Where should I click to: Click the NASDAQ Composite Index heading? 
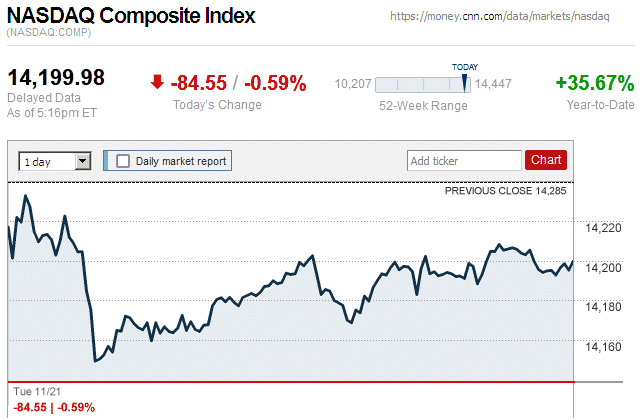pos(131,16)
